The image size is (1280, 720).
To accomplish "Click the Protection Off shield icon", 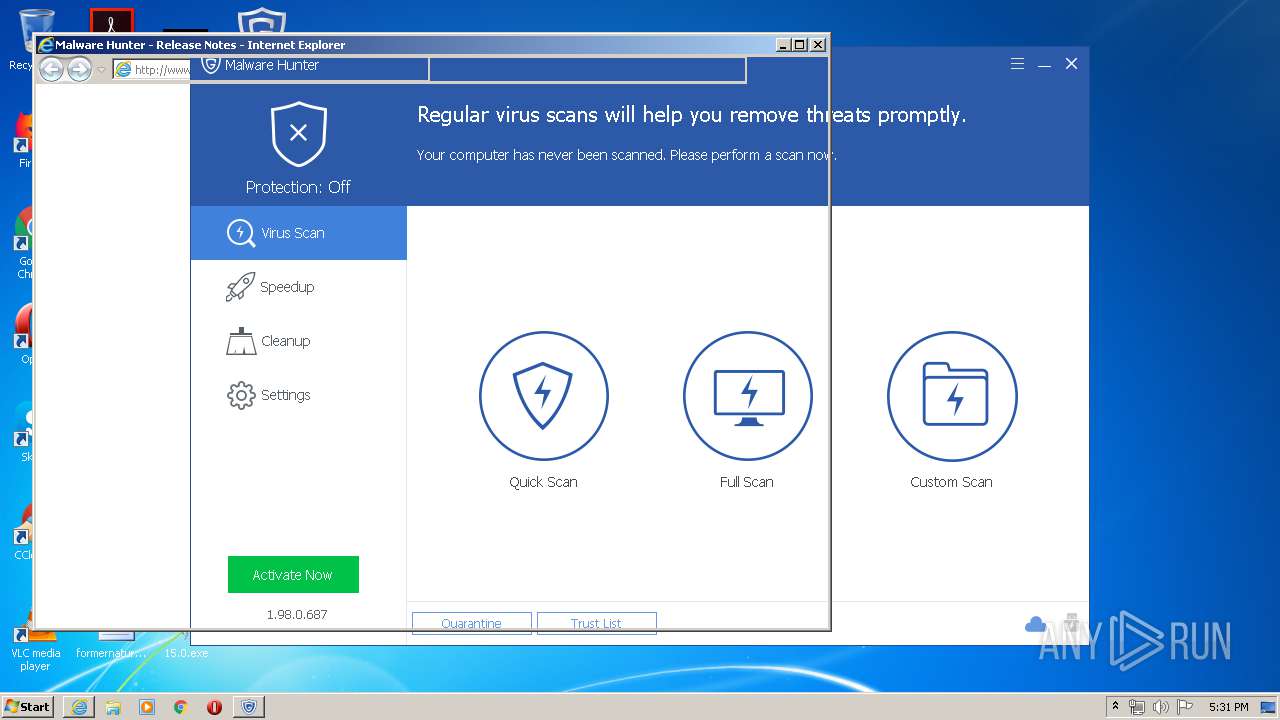I will click(298, 133).
